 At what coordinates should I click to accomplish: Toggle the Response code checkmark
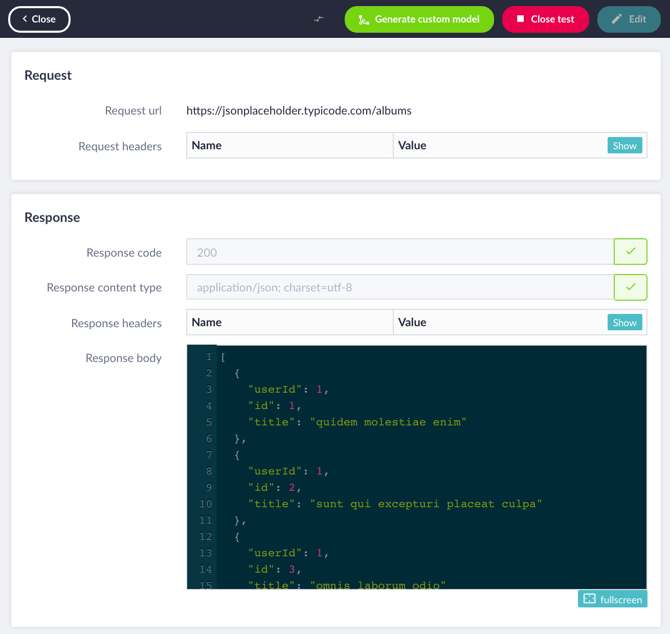630,252
